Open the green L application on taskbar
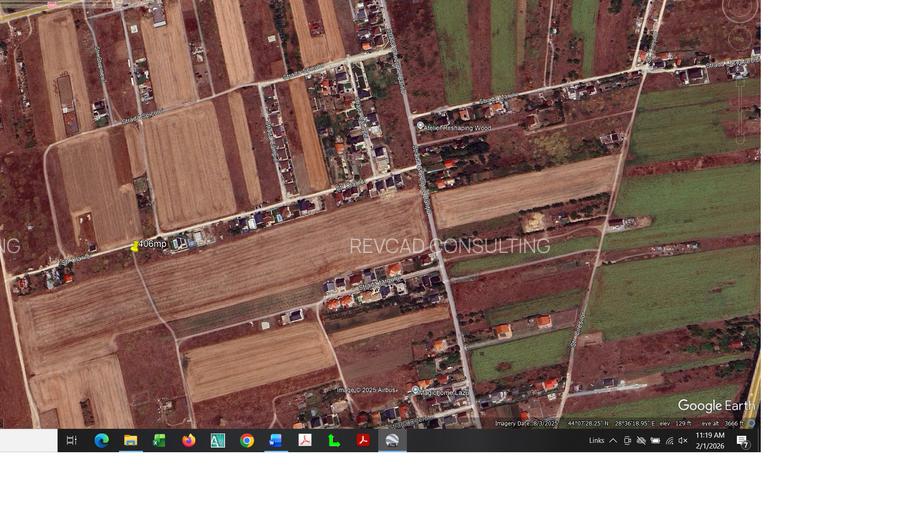Viewport: 900px width, 506px height. 334,440
